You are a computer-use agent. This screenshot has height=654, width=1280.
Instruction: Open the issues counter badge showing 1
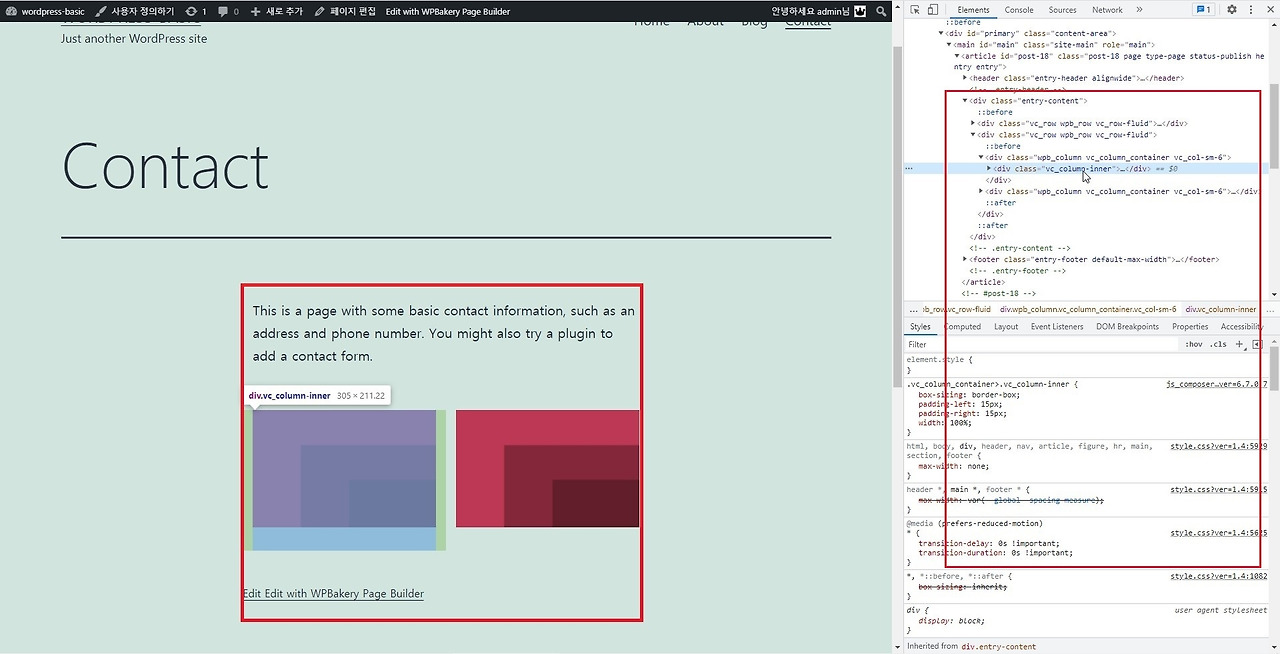1203,10
